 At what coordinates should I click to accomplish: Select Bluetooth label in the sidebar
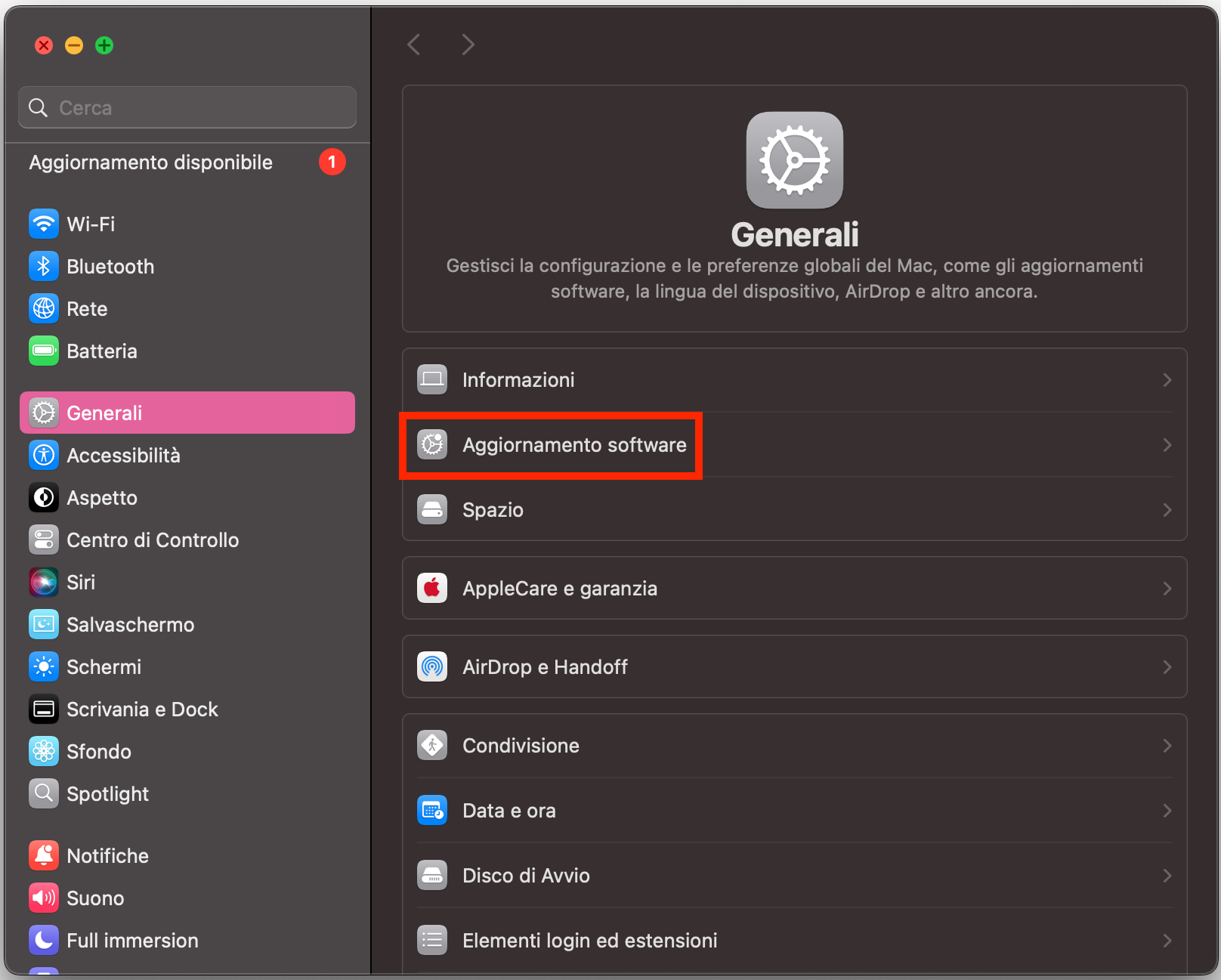(x=110, y=267)
